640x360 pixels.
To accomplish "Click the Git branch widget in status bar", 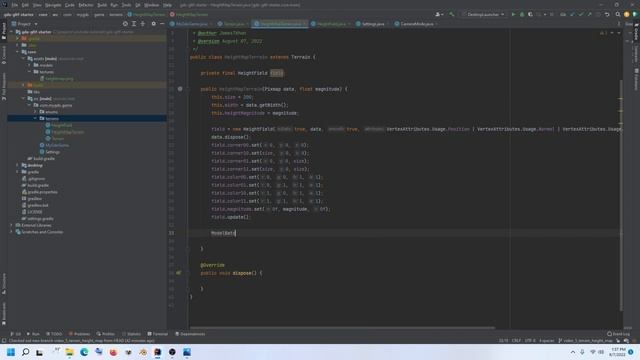I will point(585,340).
